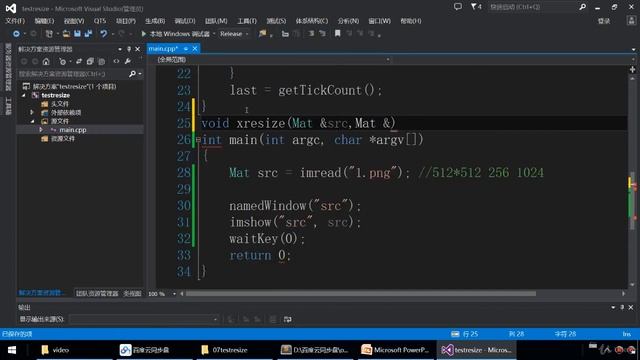Click the undo arrow icon
This screenshot has height=360, width=640.
pyautogui.click(x=104, y=34)
